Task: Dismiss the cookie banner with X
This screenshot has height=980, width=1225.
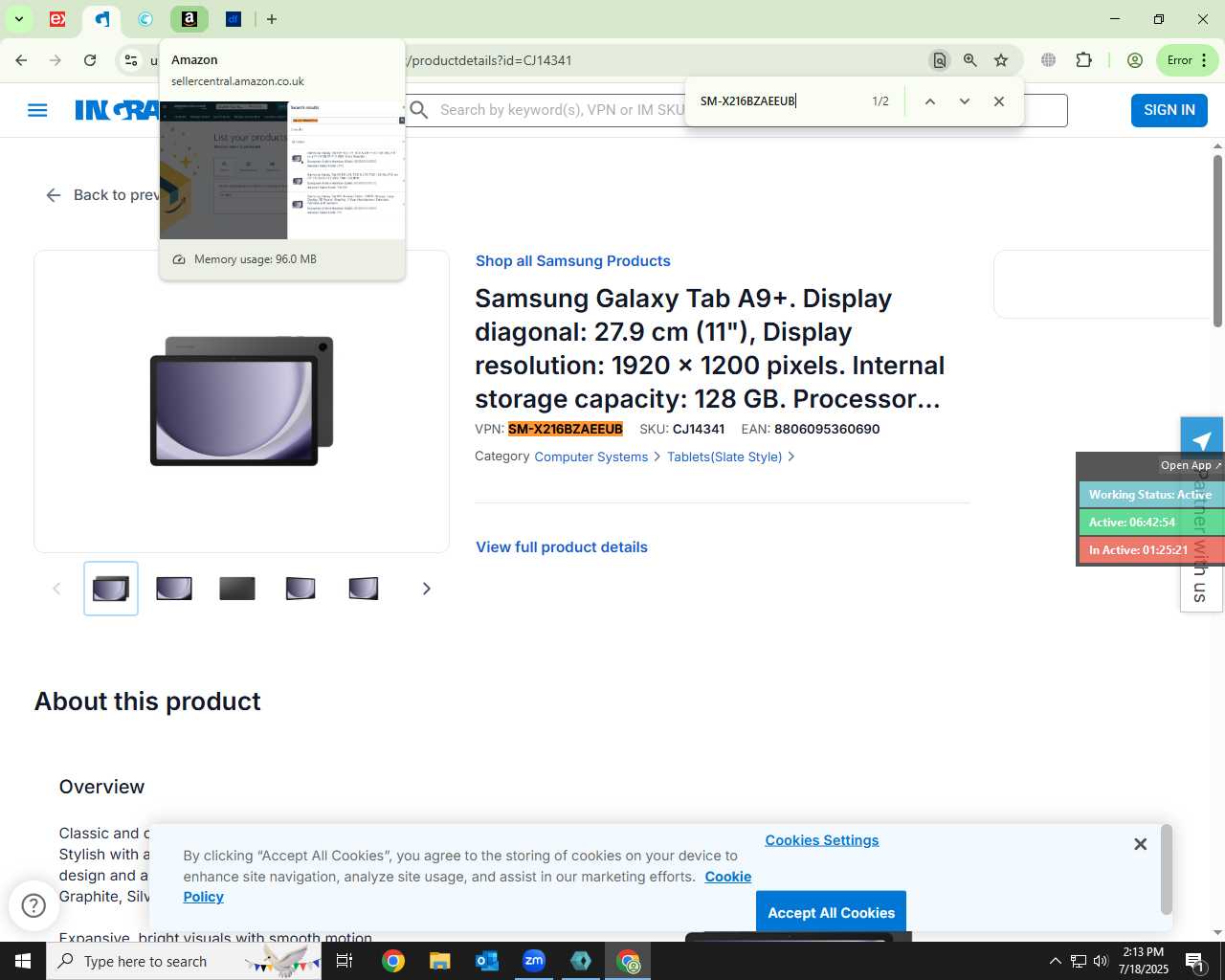Action: point(1140,844)
